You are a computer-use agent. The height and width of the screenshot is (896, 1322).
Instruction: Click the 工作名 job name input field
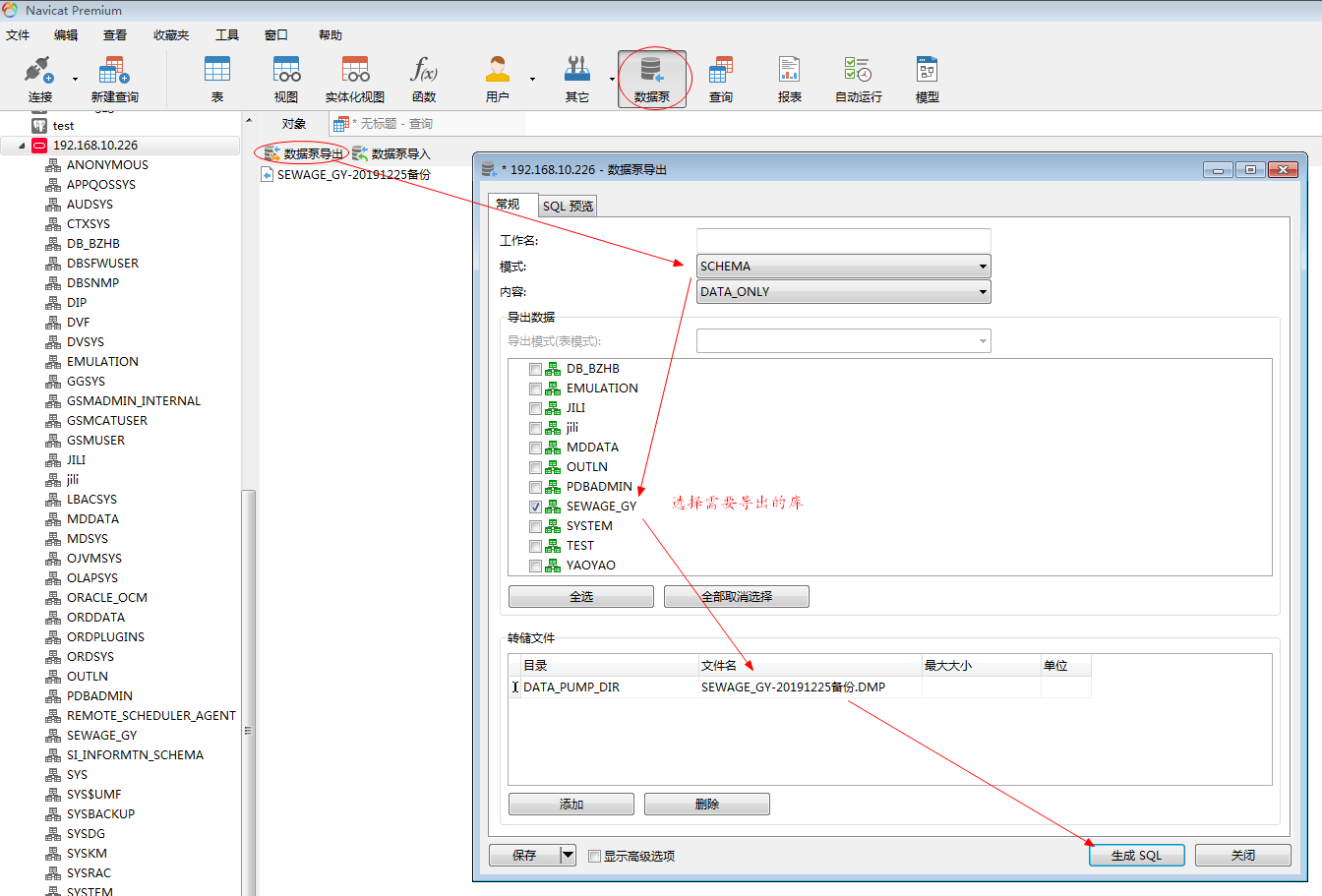click(843, 241)
